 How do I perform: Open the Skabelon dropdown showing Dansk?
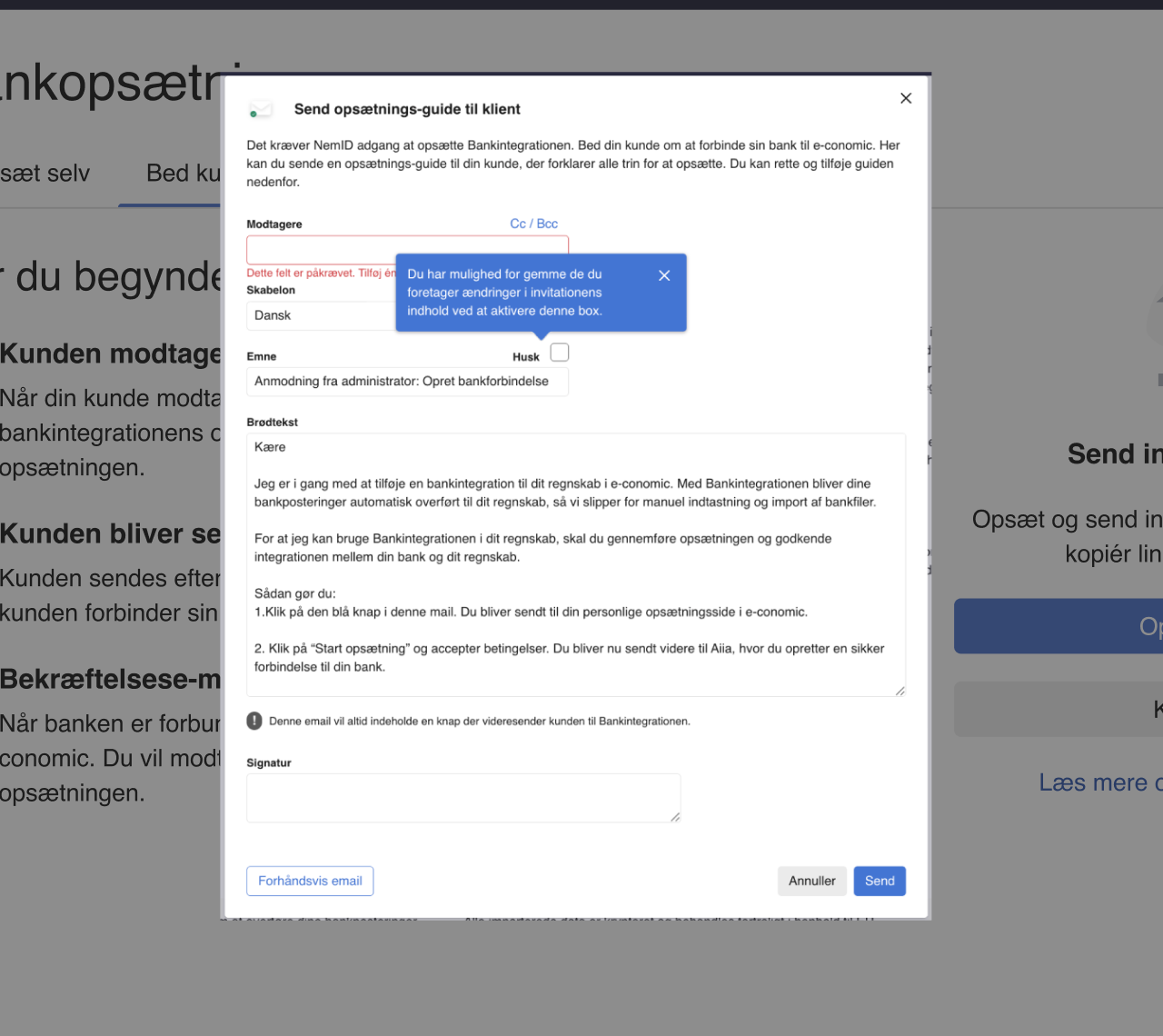tap(320, 315)
